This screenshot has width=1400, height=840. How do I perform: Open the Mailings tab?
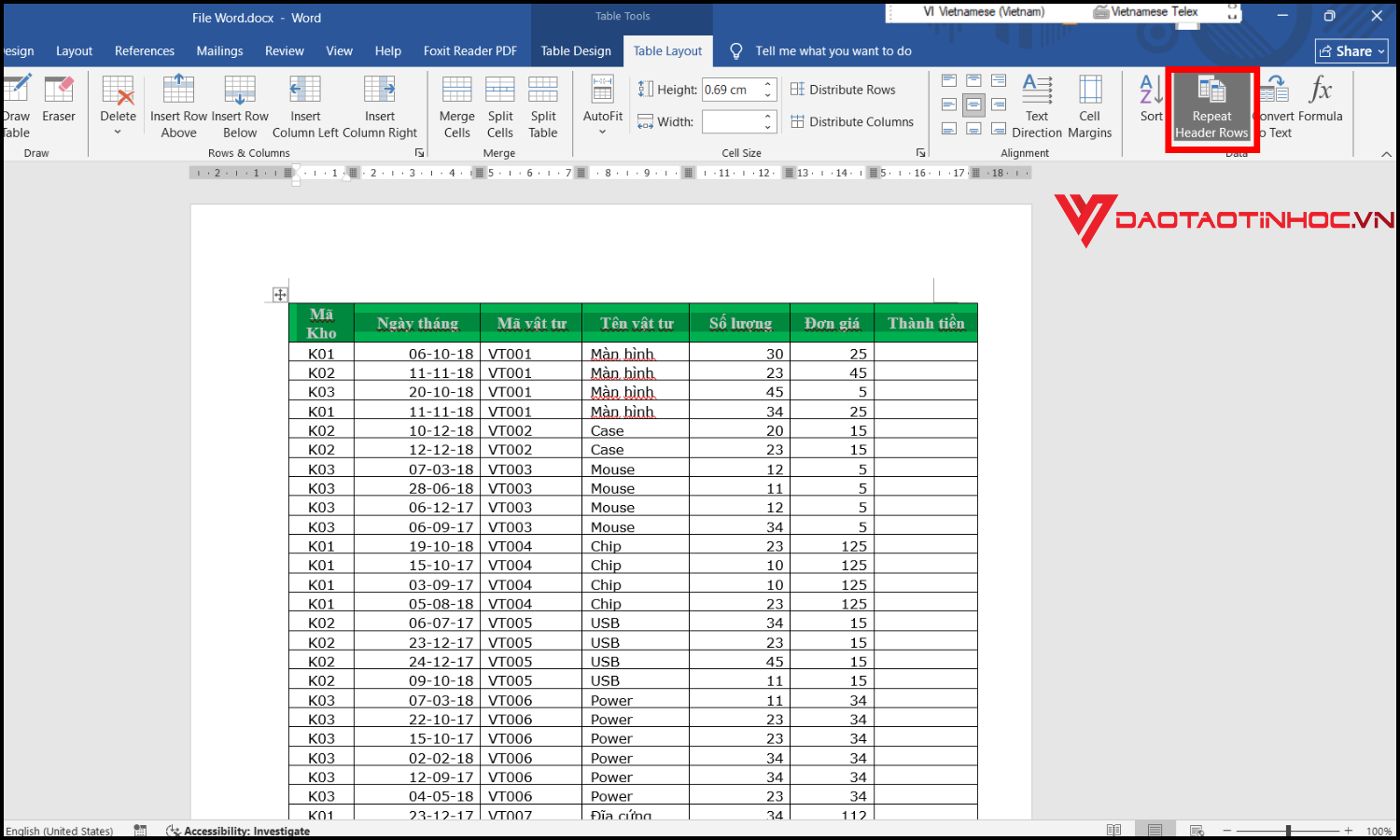[219, 51]
